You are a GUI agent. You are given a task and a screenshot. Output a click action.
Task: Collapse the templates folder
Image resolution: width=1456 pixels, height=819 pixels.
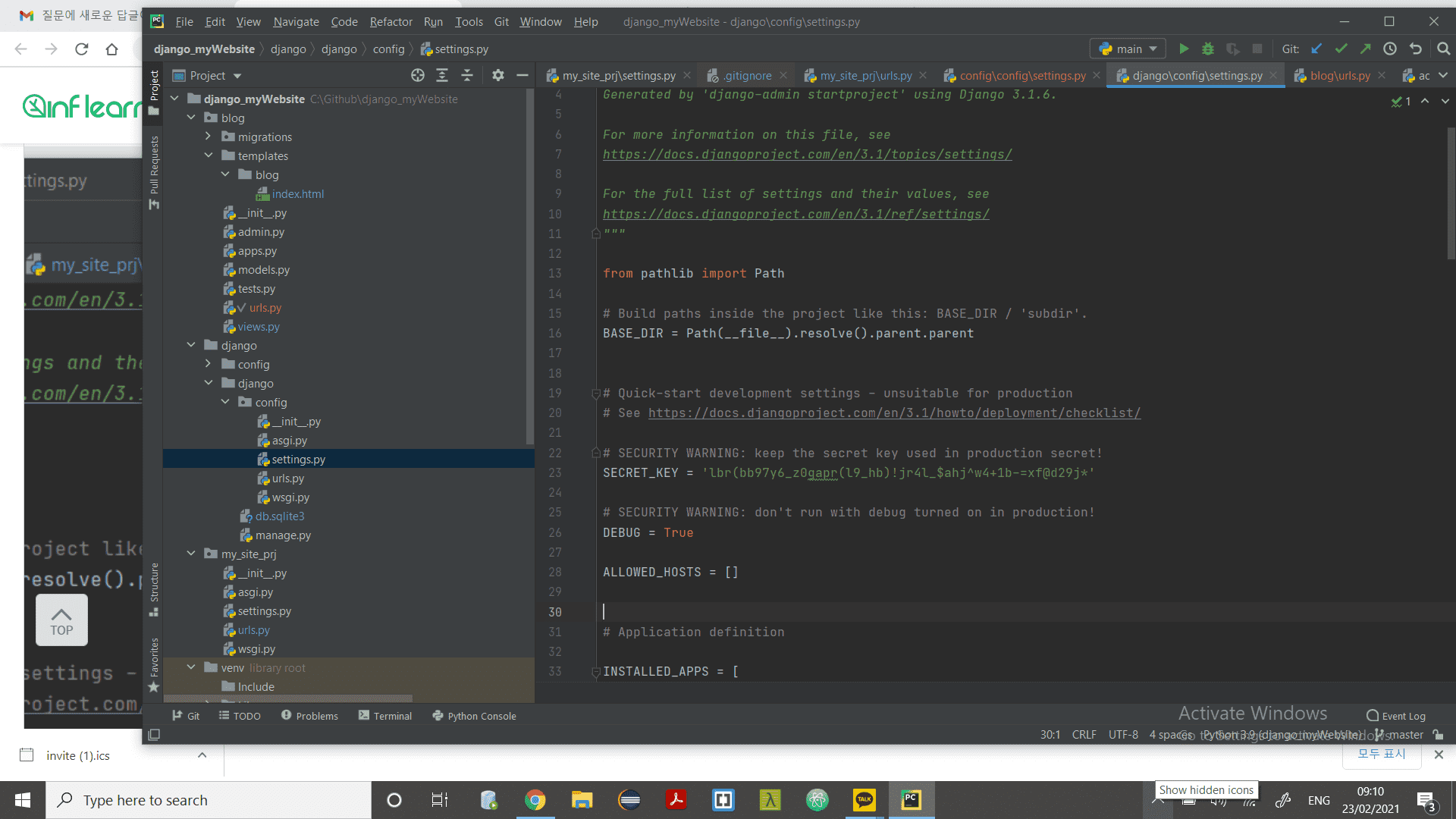(x=208, y=155)
